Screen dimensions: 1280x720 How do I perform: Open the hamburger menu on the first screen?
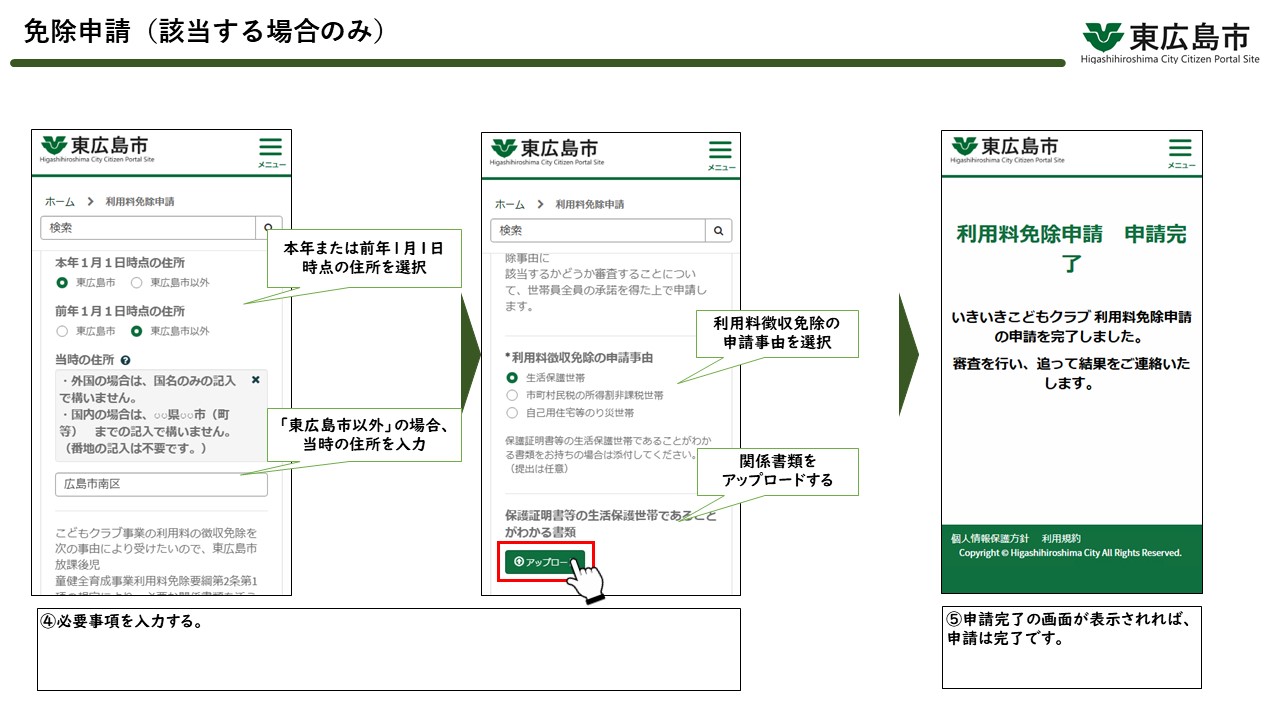point(269,146)
